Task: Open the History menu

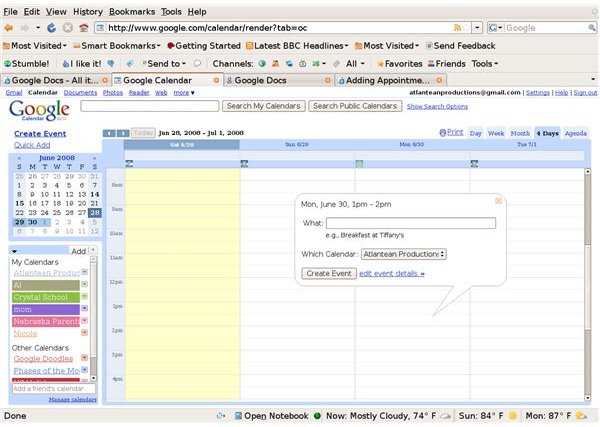Action: pyautogui.click(x=88, y=12)
